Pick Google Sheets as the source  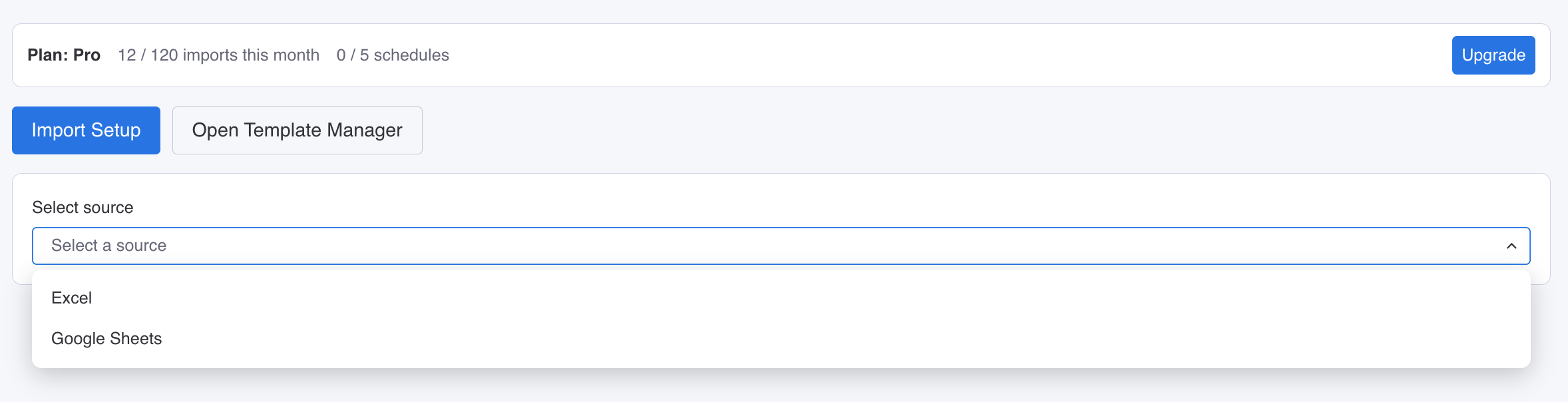tap(106, 339)
